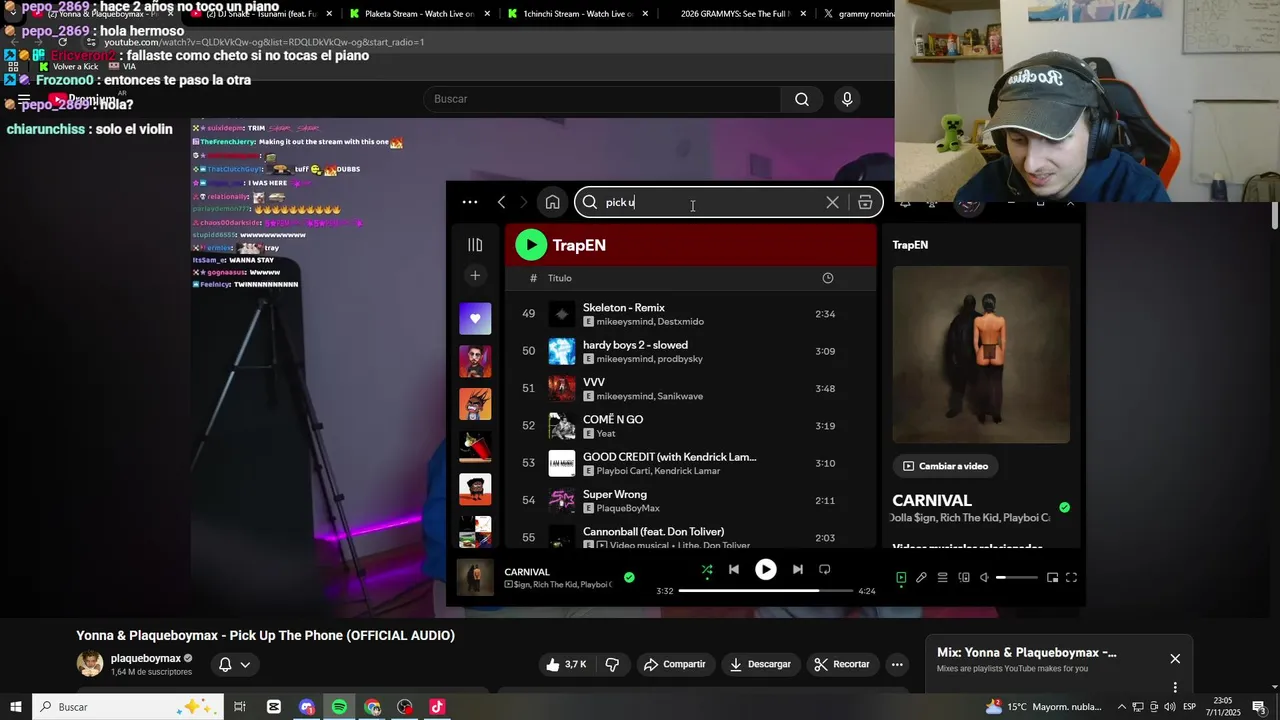
Task: Sort playlist by Título column
Action: (x=559, y=278)
